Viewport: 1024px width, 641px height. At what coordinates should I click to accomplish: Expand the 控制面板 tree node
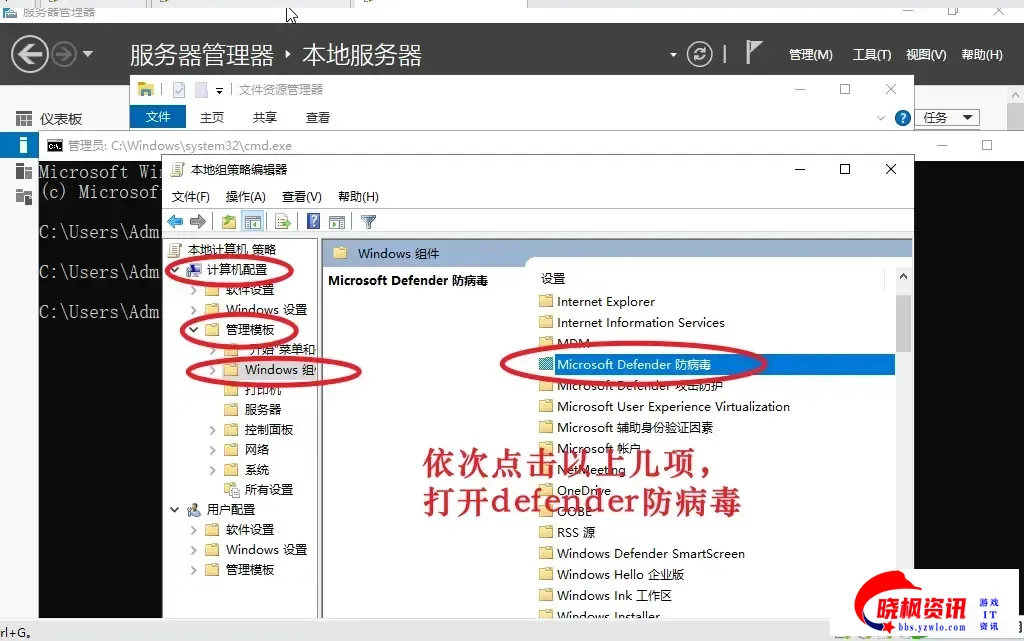212,430
